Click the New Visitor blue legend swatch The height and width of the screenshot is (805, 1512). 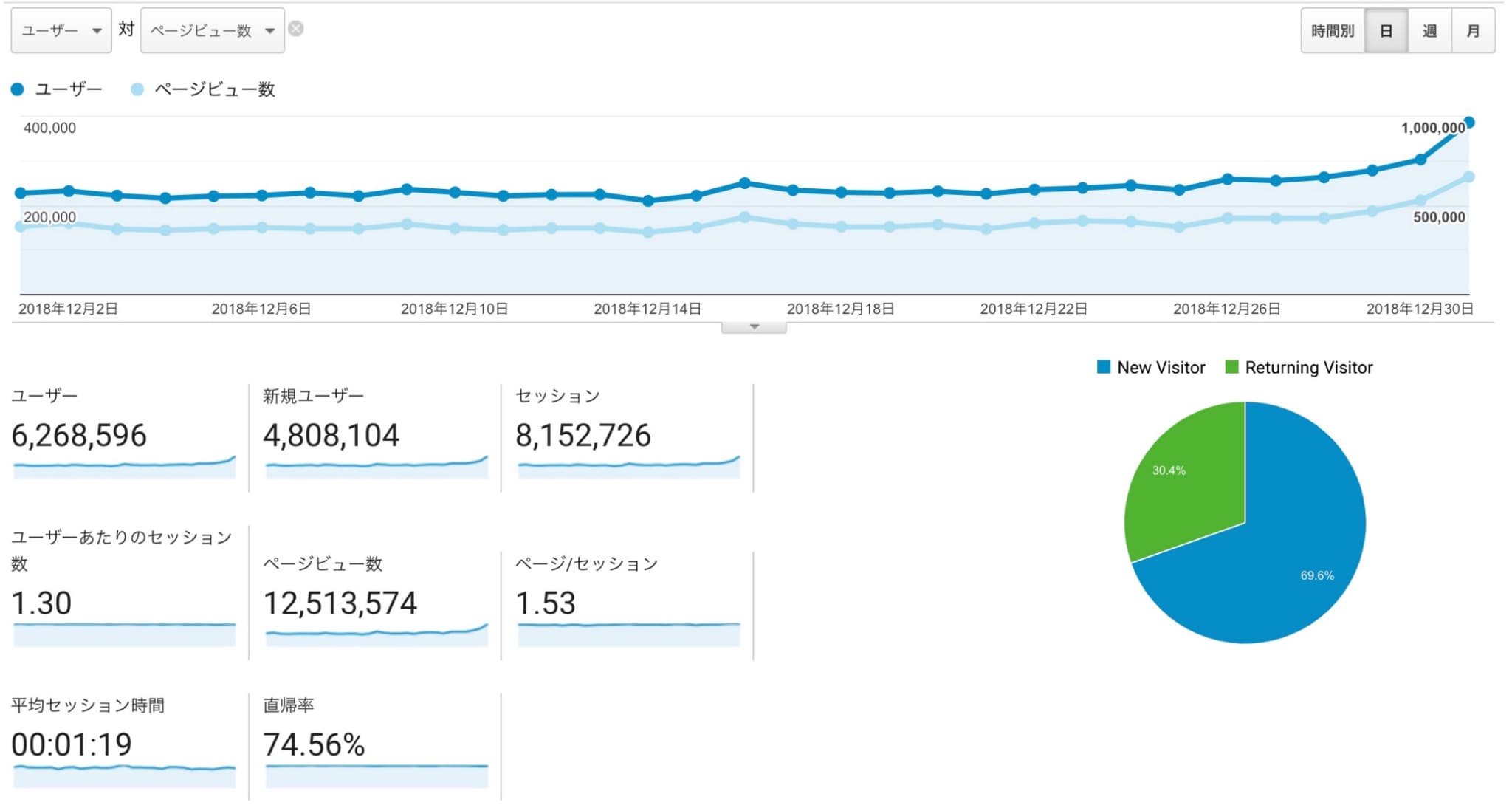tap(1104, 367)
